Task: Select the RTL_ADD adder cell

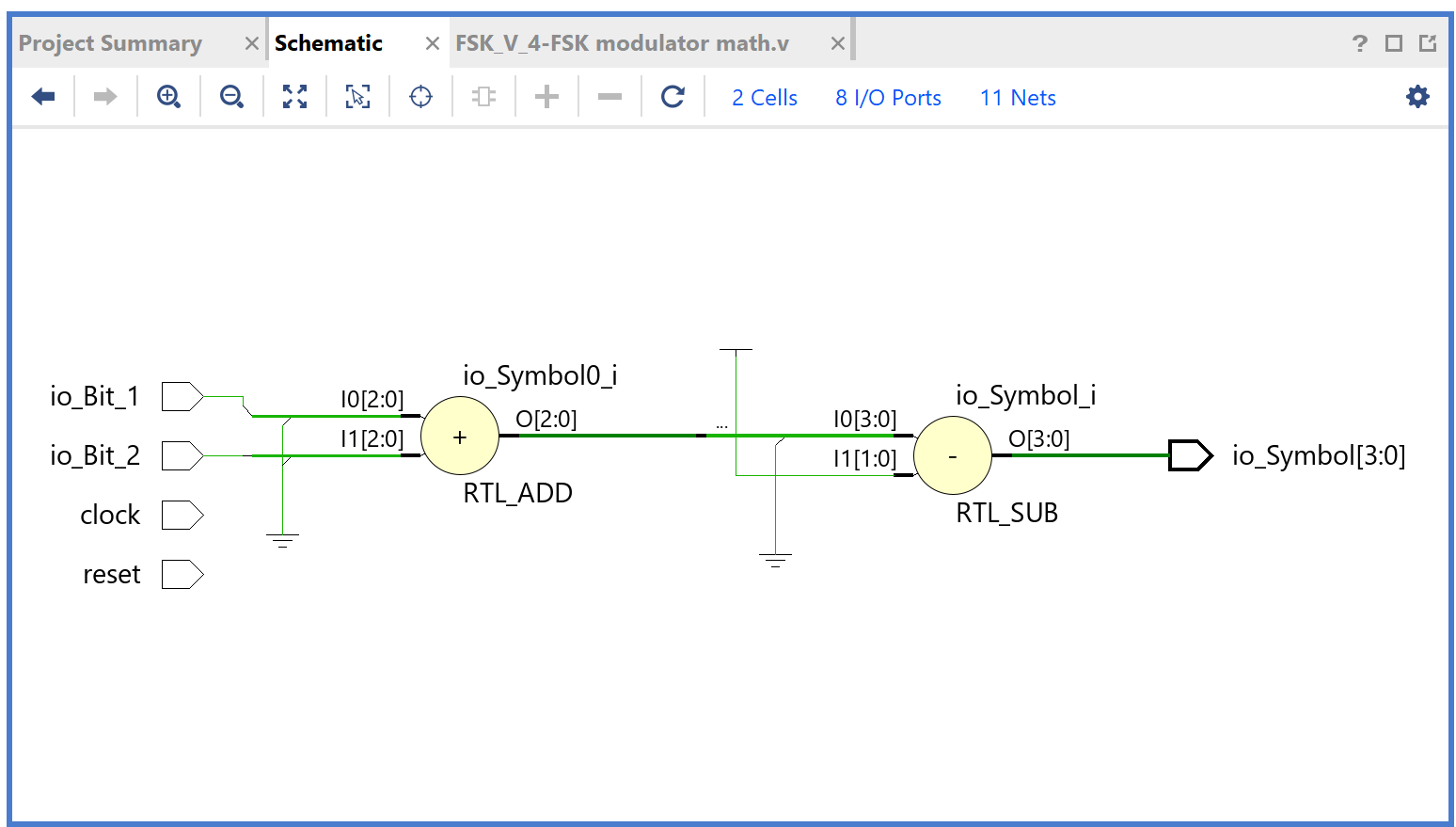Action: point(460,437)
